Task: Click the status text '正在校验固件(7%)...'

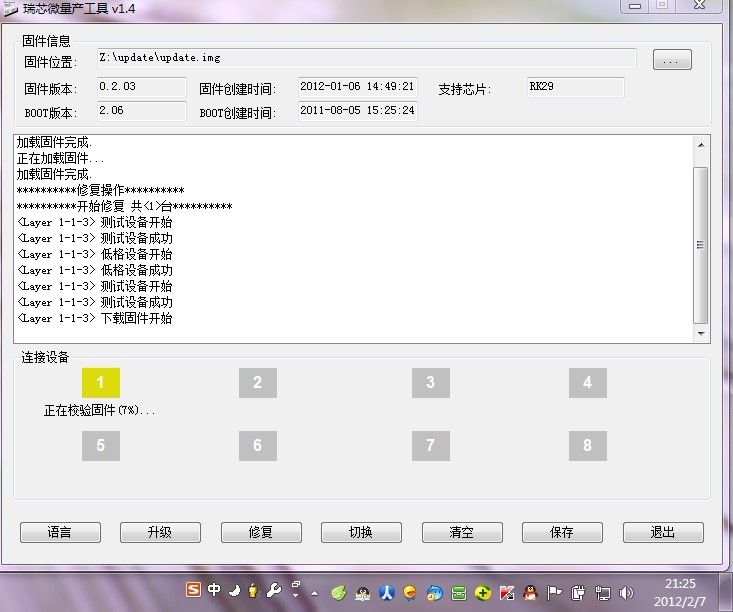Action: point(100,410)
